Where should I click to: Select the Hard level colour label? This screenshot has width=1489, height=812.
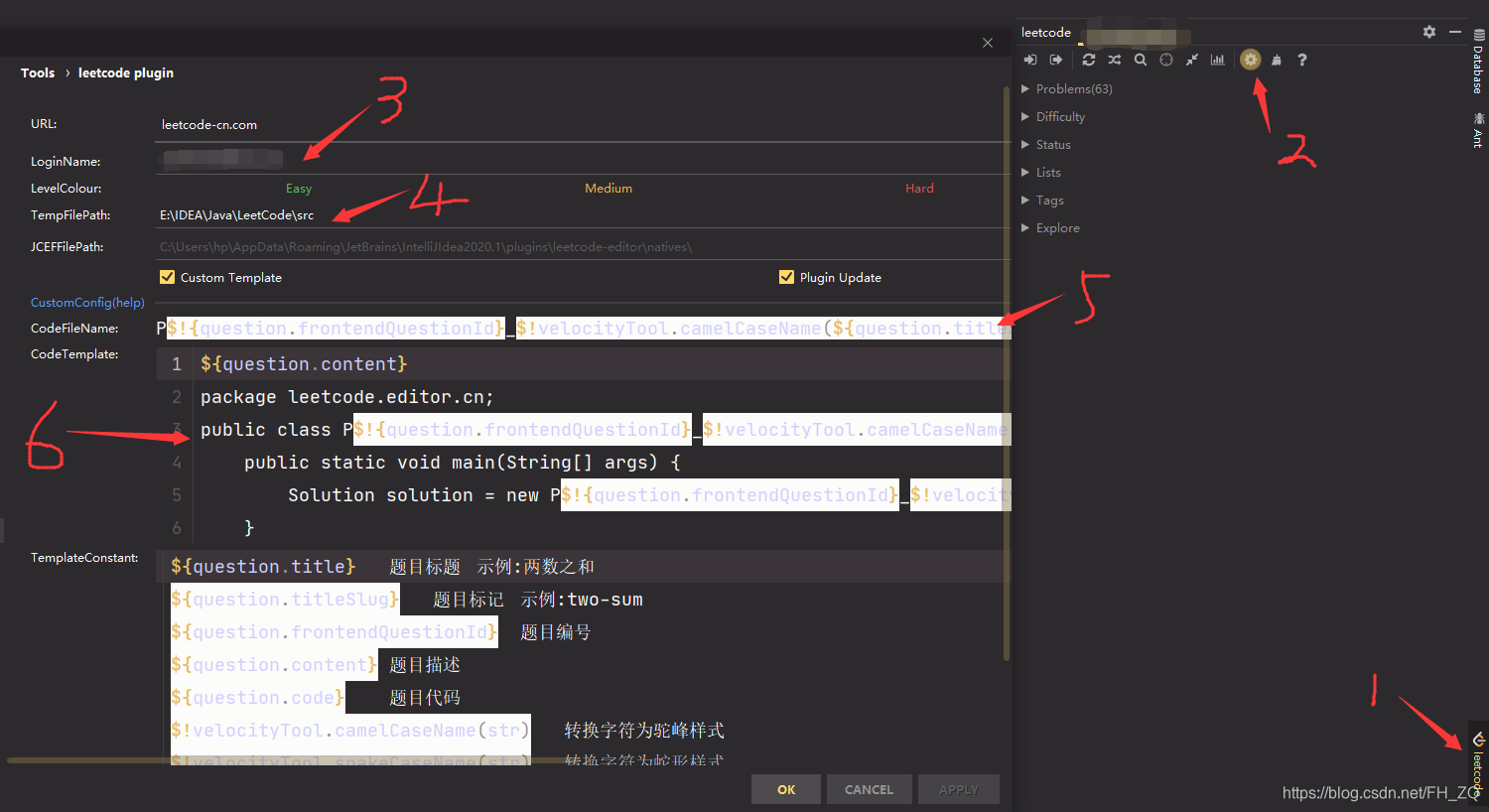pos(919,188)
